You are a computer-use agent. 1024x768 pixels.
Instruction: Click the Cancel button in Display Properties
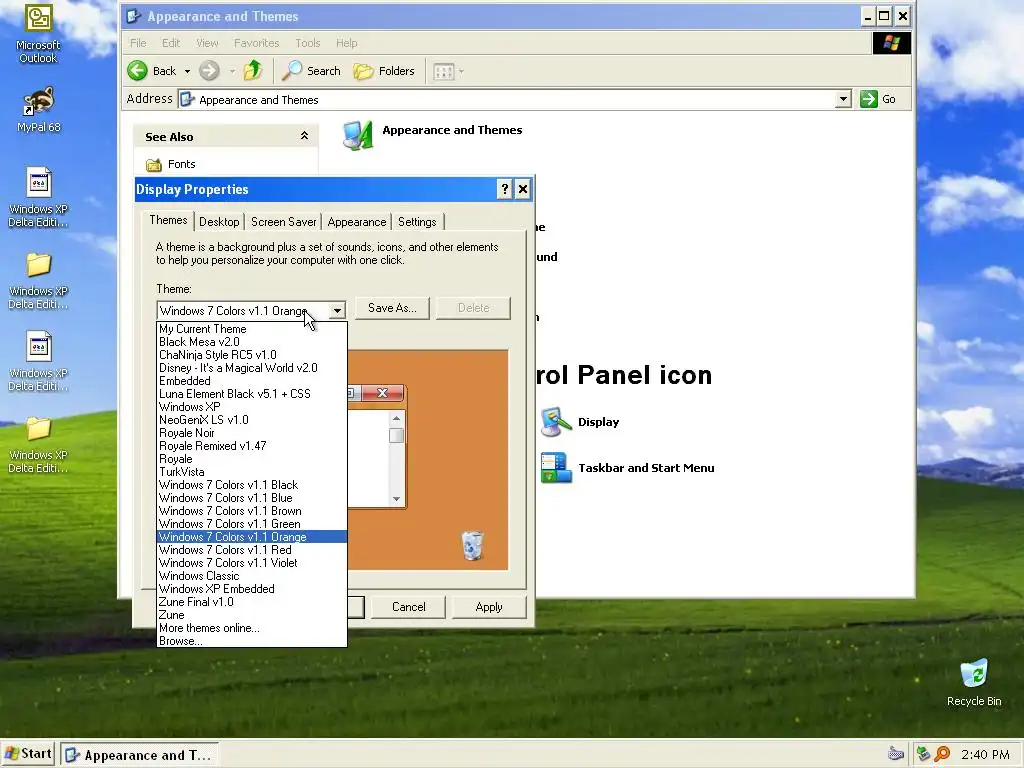coord(409,607)
